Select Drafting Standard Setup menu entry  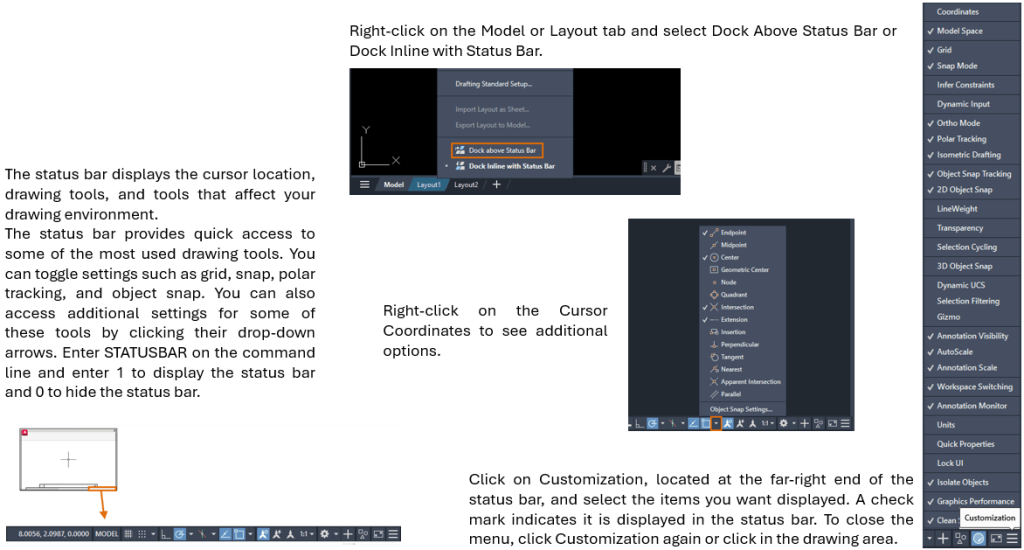click(493, 84)
